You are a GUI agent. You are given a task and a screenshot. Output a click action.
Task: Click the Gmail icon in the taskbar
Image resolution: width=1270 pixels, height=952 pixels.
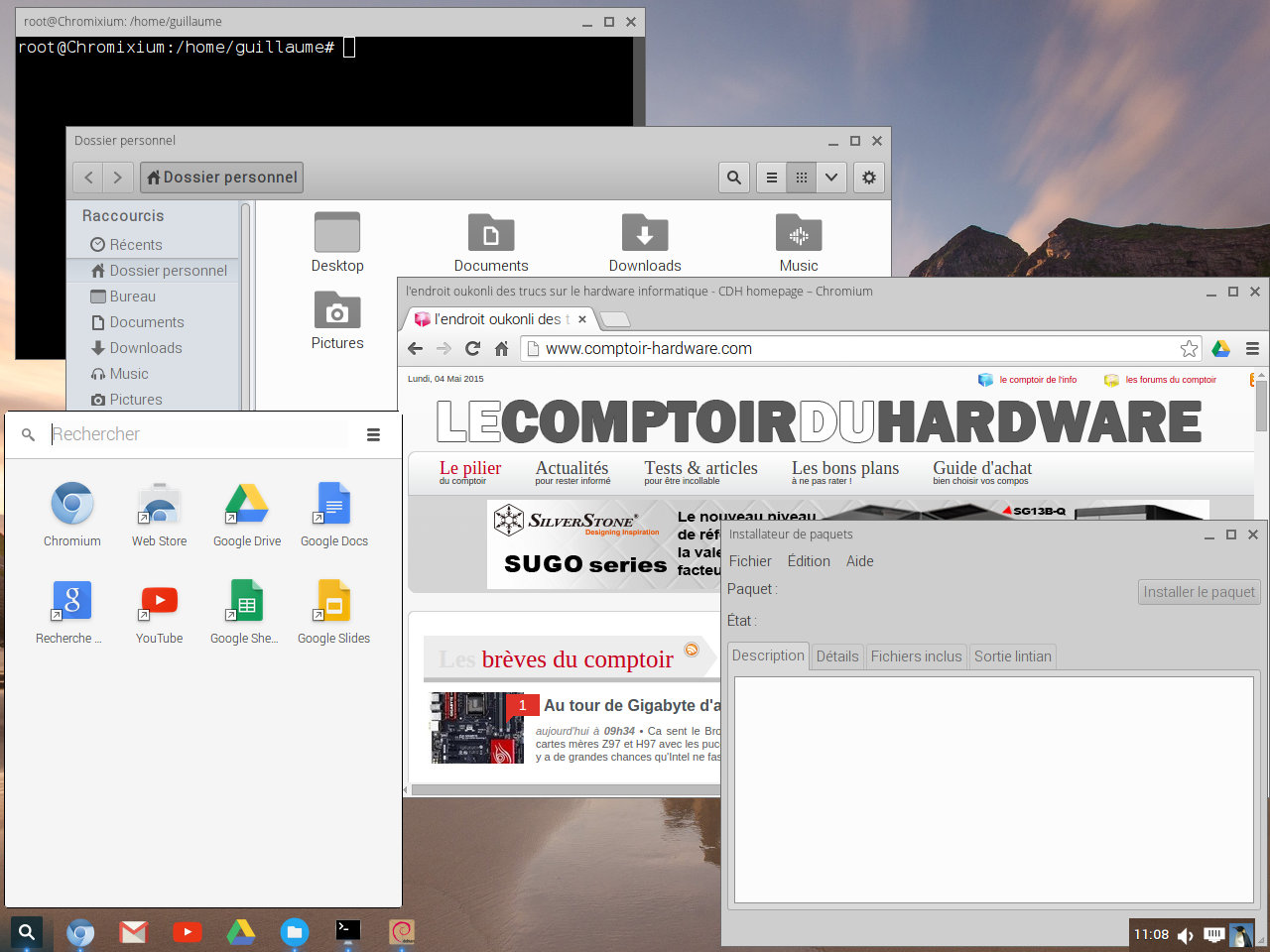coord(133,932)
